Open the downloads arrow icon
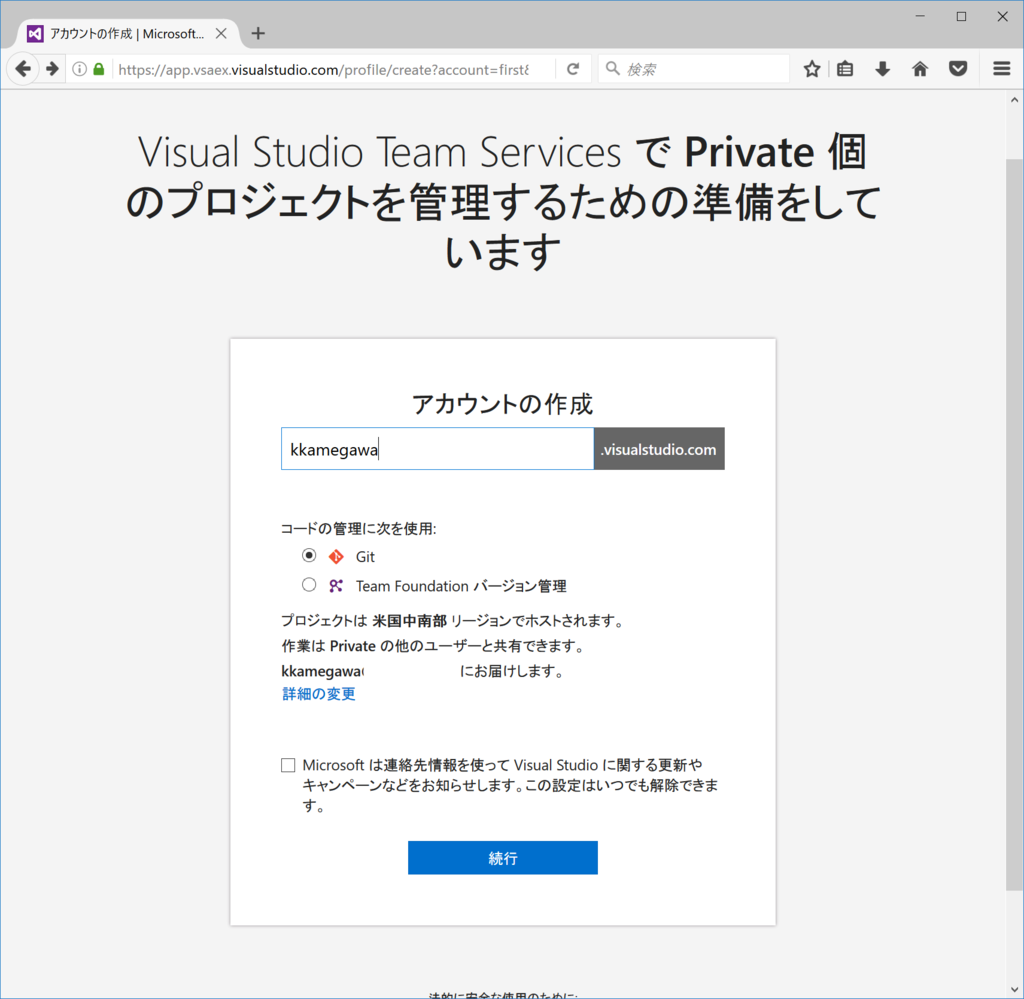The image size is (1024, 999). 882,69
